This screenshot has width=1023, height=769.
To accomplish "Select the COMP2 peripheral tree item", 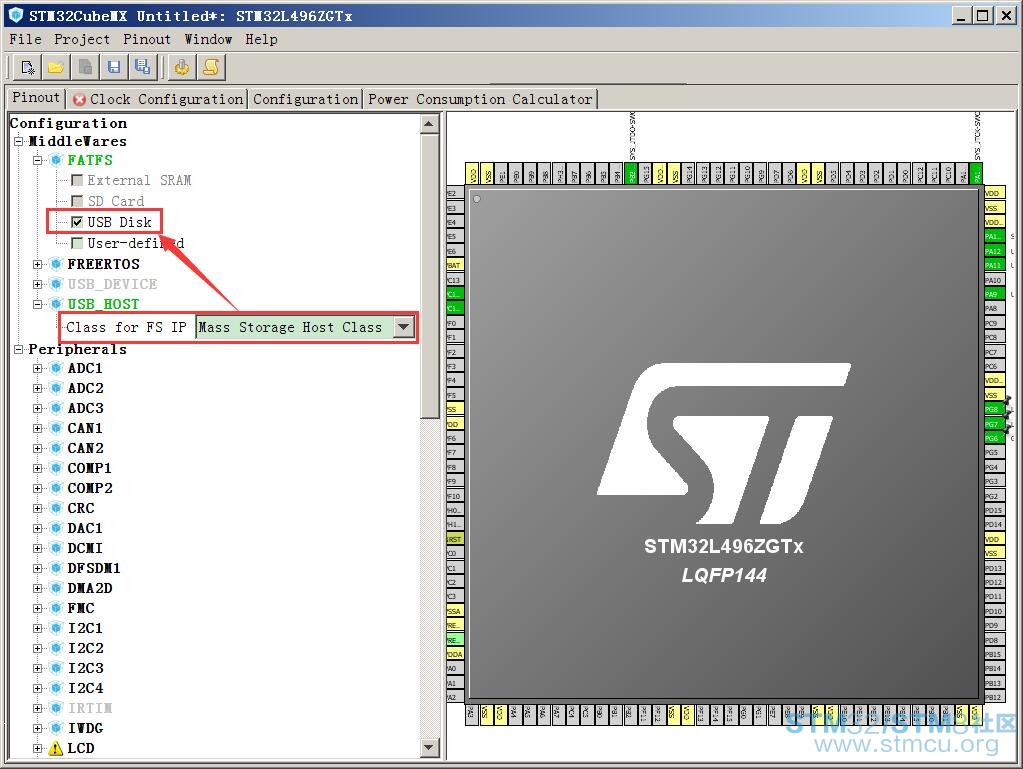I will pos(90,488).
